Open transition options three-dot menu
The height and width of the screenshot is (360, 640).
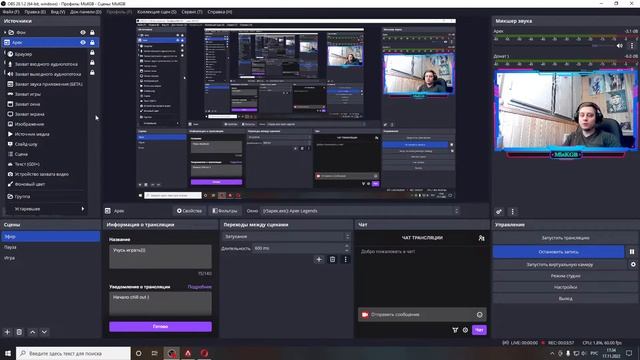(346, 259)
